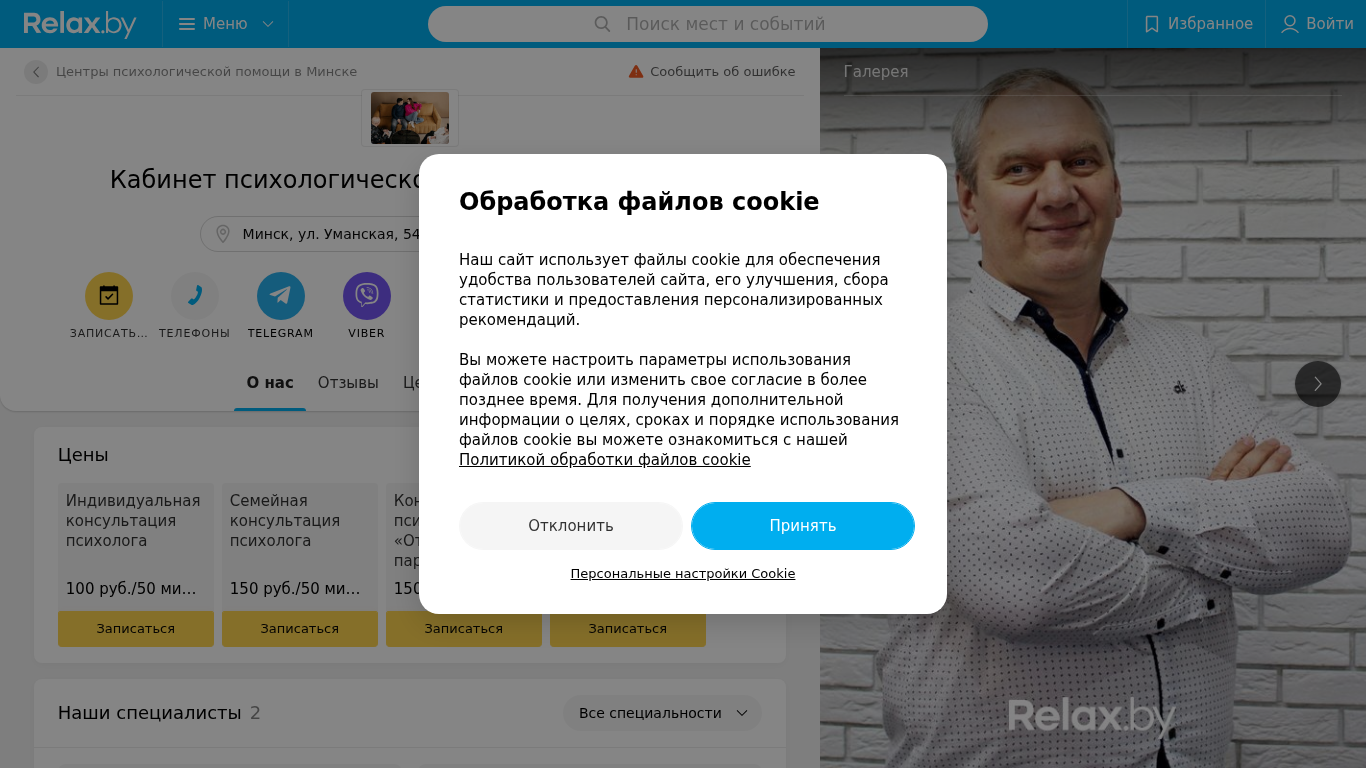Open the Все специальности dropdown
The height and width of the screenshot is (768, 1366).
pos(663,713)
